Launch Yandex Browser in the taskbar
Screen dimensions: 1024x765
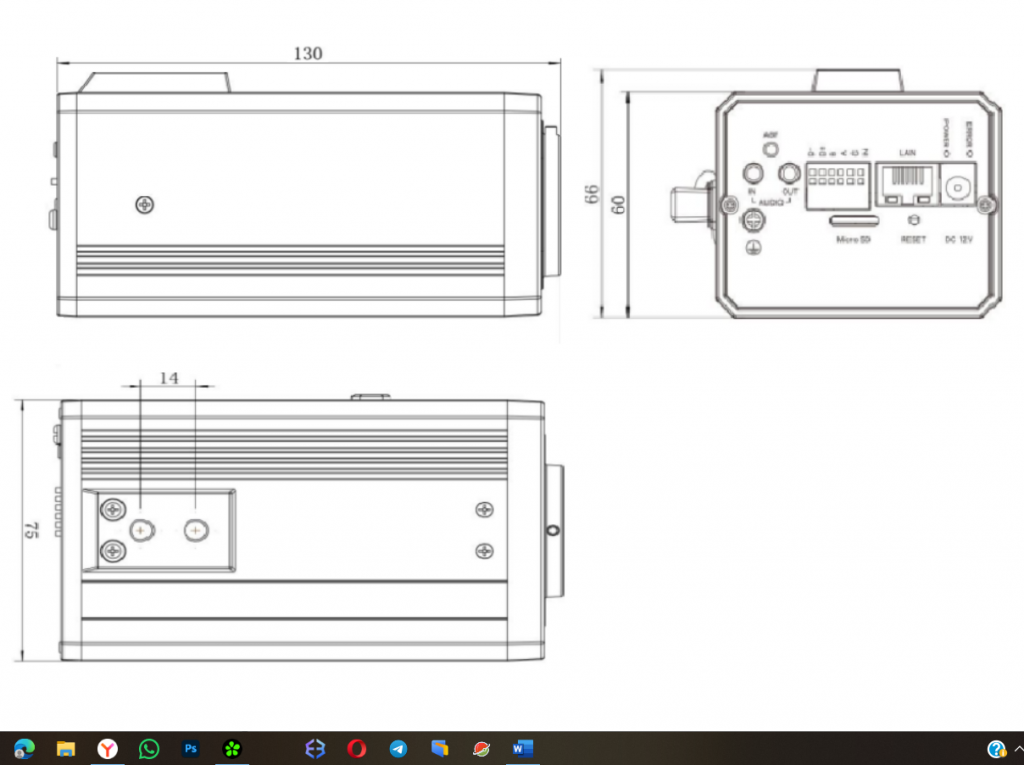(x=107, y=748)
